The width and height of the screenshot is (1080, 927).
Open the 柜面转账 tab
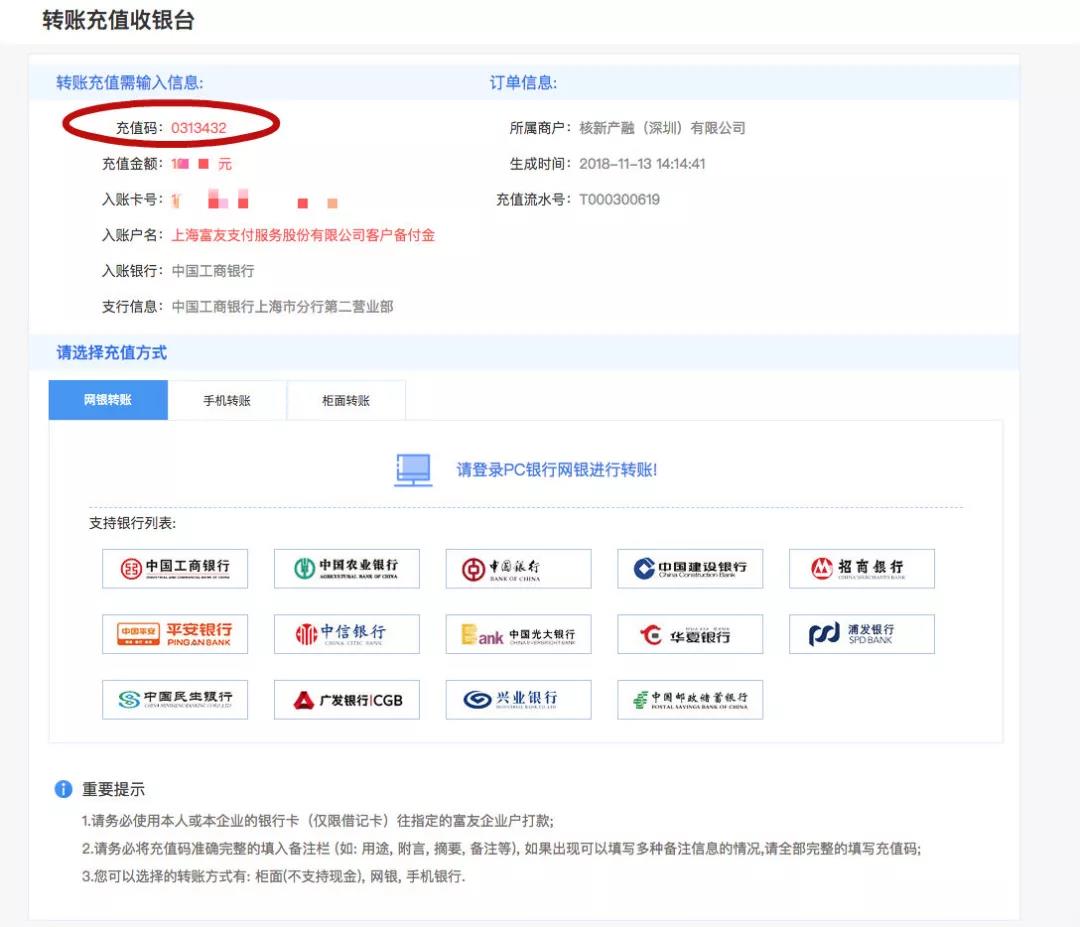(346, 400)
